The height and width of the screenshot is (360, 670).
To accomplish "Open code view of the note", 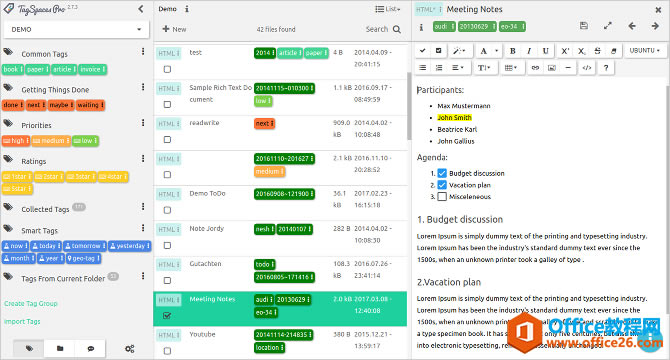I will click(x=587, y=68).
